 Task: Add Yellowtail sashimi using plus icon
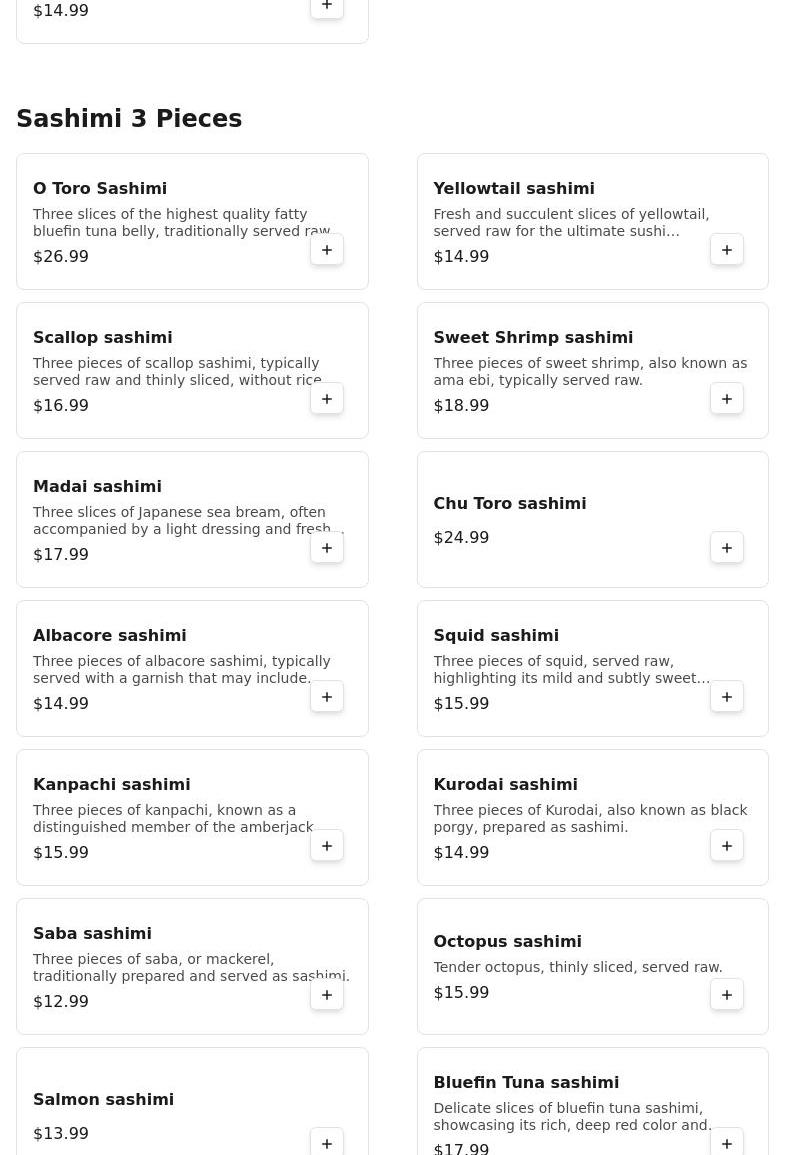(x=727, y=250)
